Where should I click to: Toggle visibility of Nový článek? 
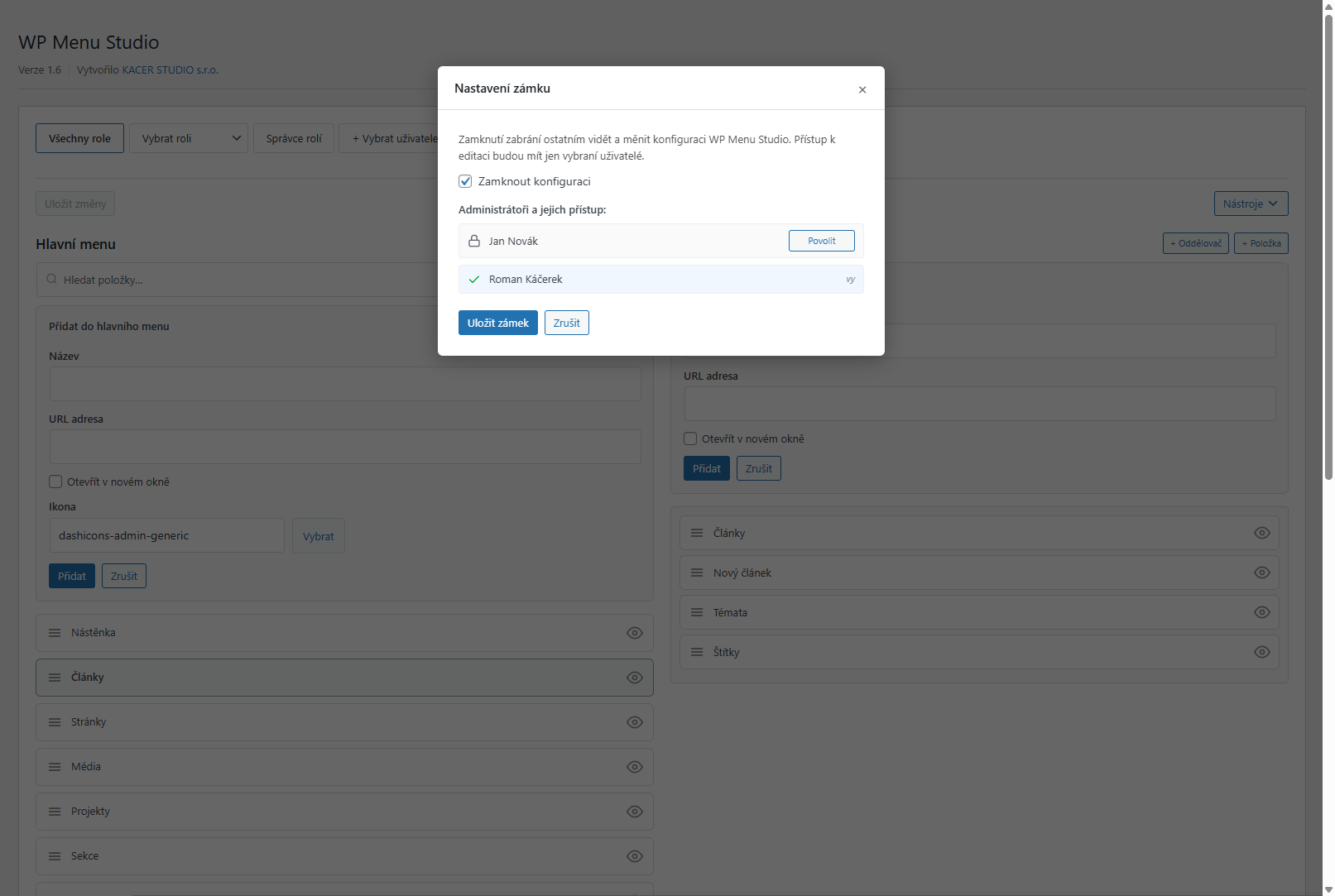[x=1262, y=573]
